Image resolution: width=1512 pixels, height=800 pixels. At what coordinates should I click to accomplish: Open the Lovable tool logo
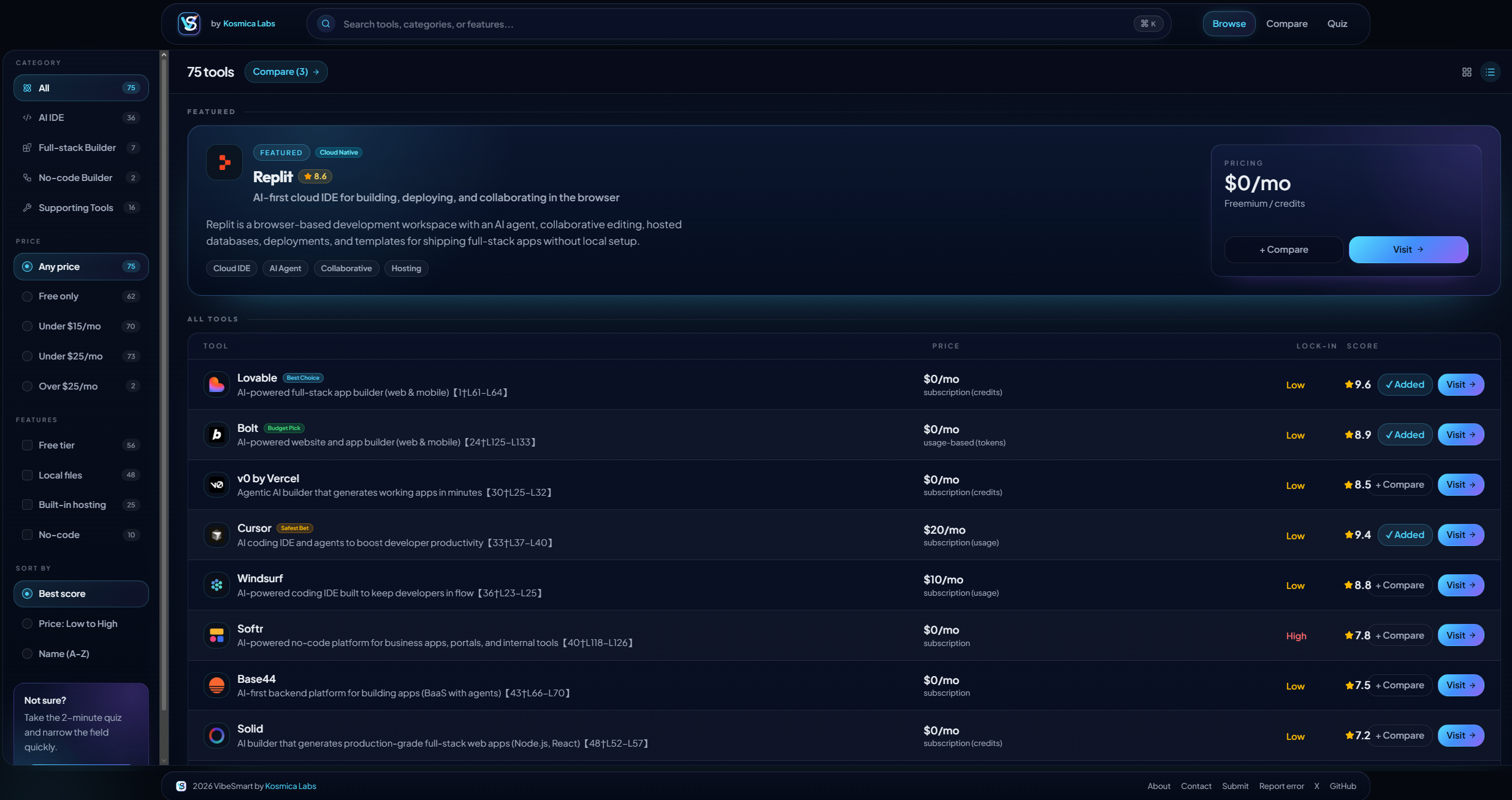216,385
